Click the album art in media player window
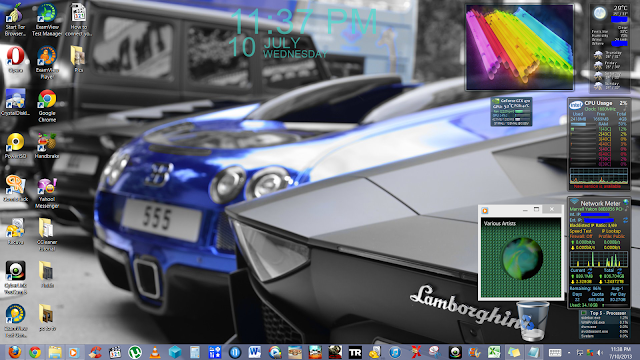The width and height of the screenshot is (640, 360). 522,258
